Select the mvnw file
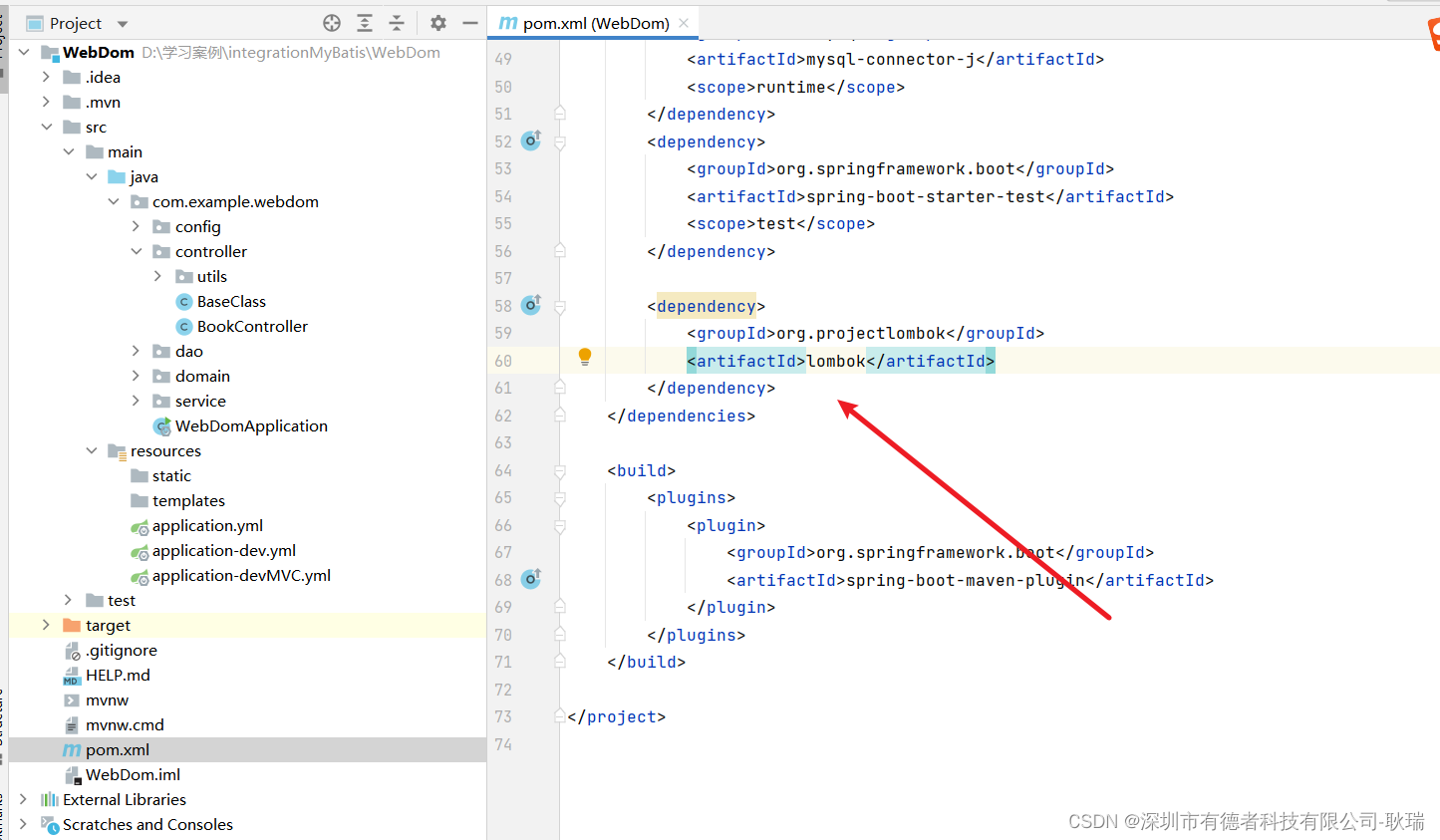The image size is (1440, 840). [x=107, y=700]
